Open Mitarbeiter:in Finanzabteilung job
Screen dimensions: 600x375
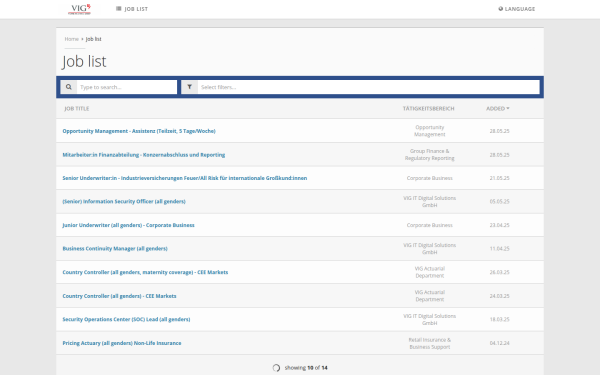pyautogui.click(x=143, y=155)
